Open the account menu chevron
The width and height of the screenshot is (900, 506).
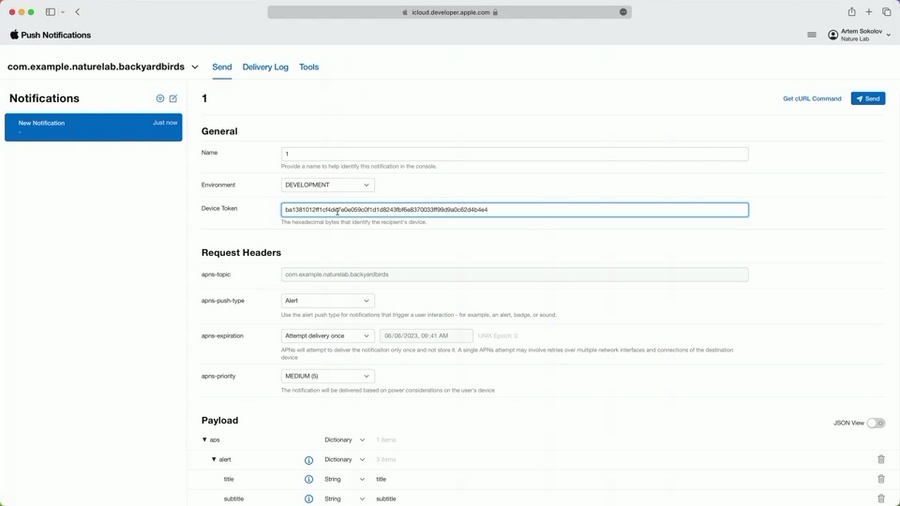(889, 35)
